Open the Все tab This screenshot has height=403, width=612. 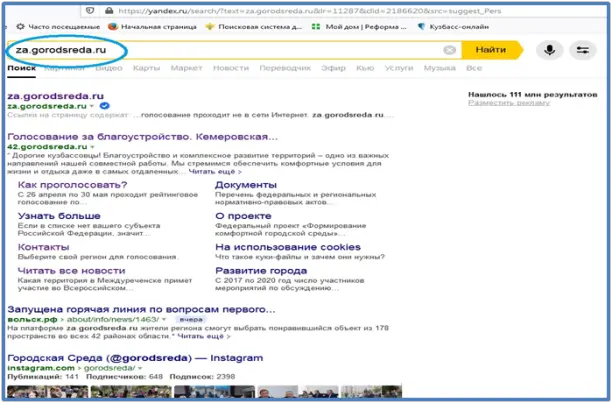point(474,68)
